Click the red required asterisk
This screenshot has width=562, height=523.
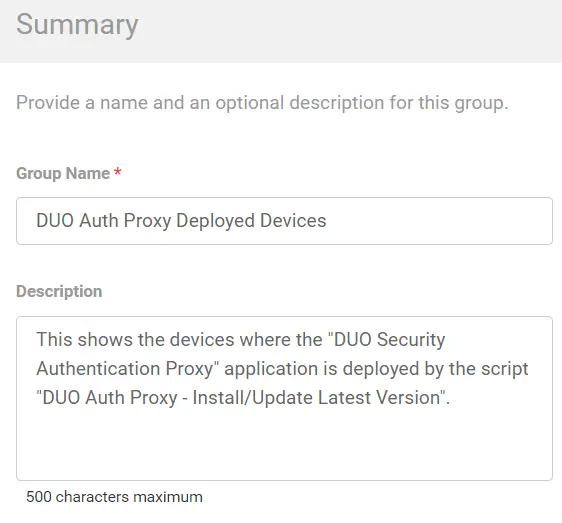118,172
